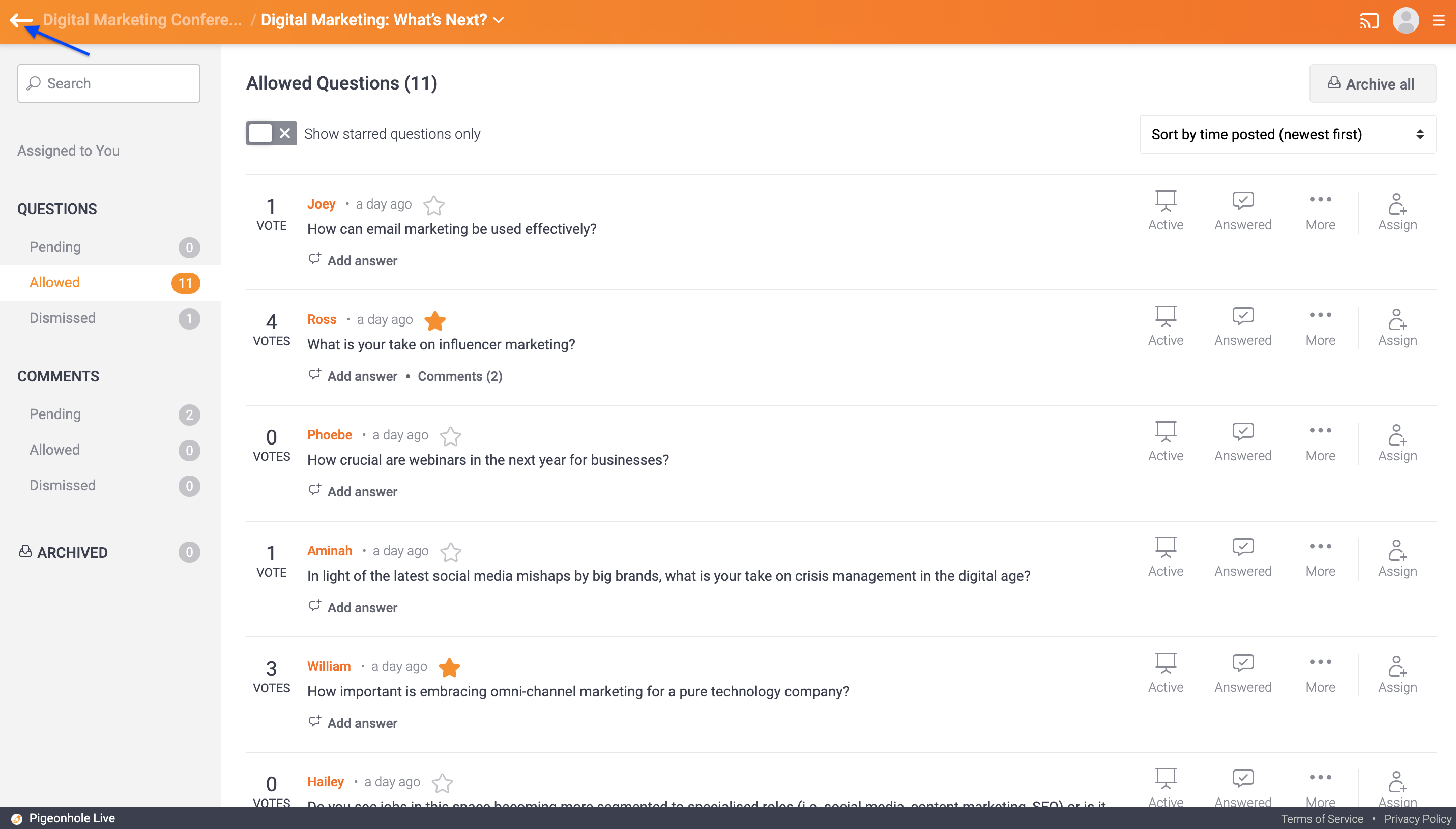Image resolution: width=1456 pixels, height=829 pixels.
Task: Open the hamburger menu icon
Action: (x=1439, y=21)
